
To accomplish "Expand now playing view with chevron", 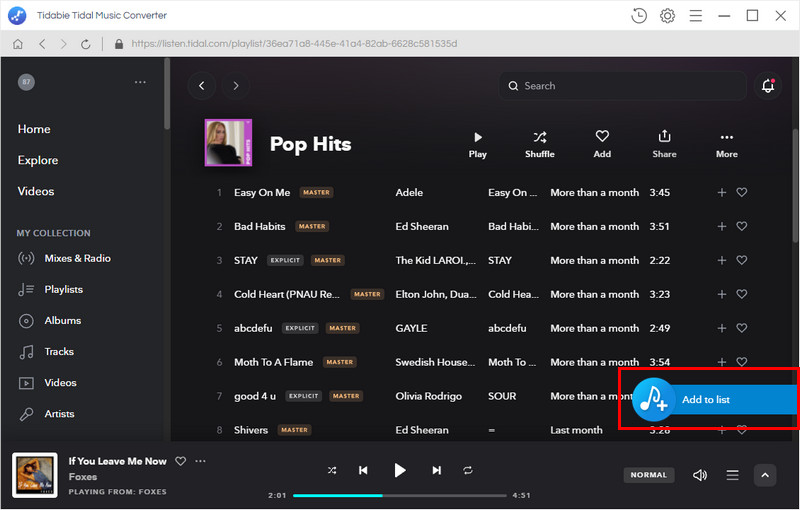I will pos(765,475).
